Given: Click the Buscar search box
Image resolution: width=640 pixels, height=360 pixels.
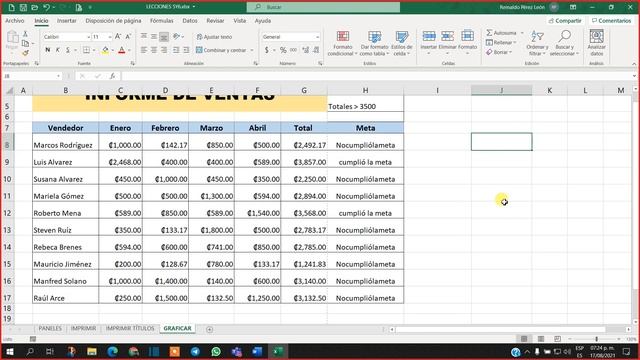Looking at the screenshot, I should point(323,7).
